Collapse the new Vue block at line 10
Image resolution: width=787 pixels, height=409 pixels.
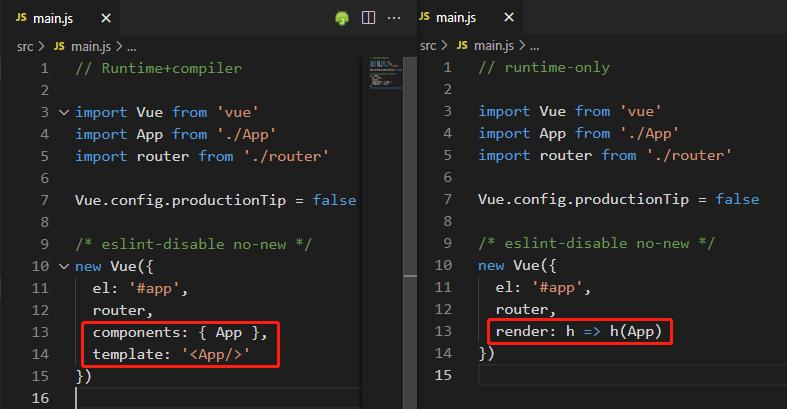pos(64,266)
